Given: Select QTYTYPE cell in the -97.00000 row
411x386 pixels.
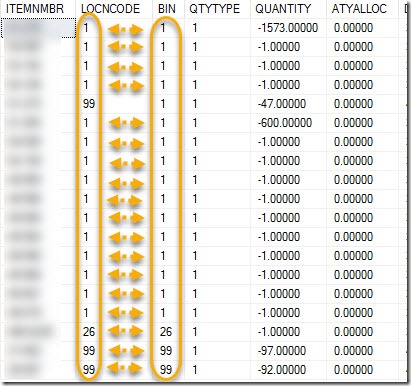Looking at the screenshot, I should tap(195, 351).
